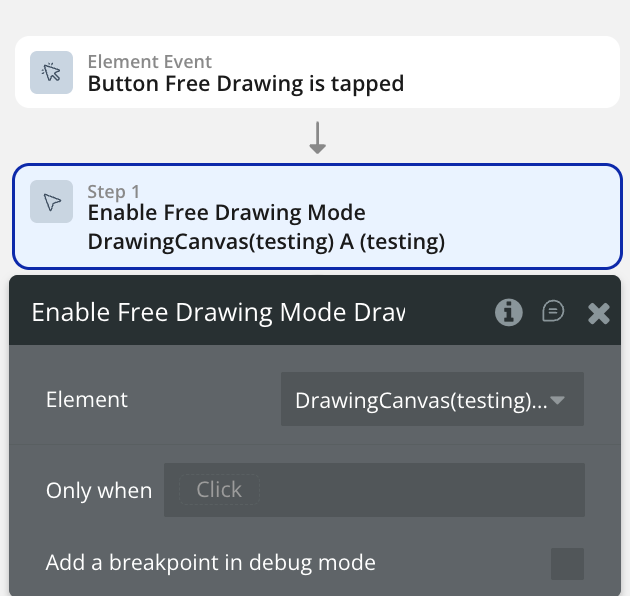Click the 'Element' property label
The height and width of the screenshot is (596, 630).
[87, 400]
